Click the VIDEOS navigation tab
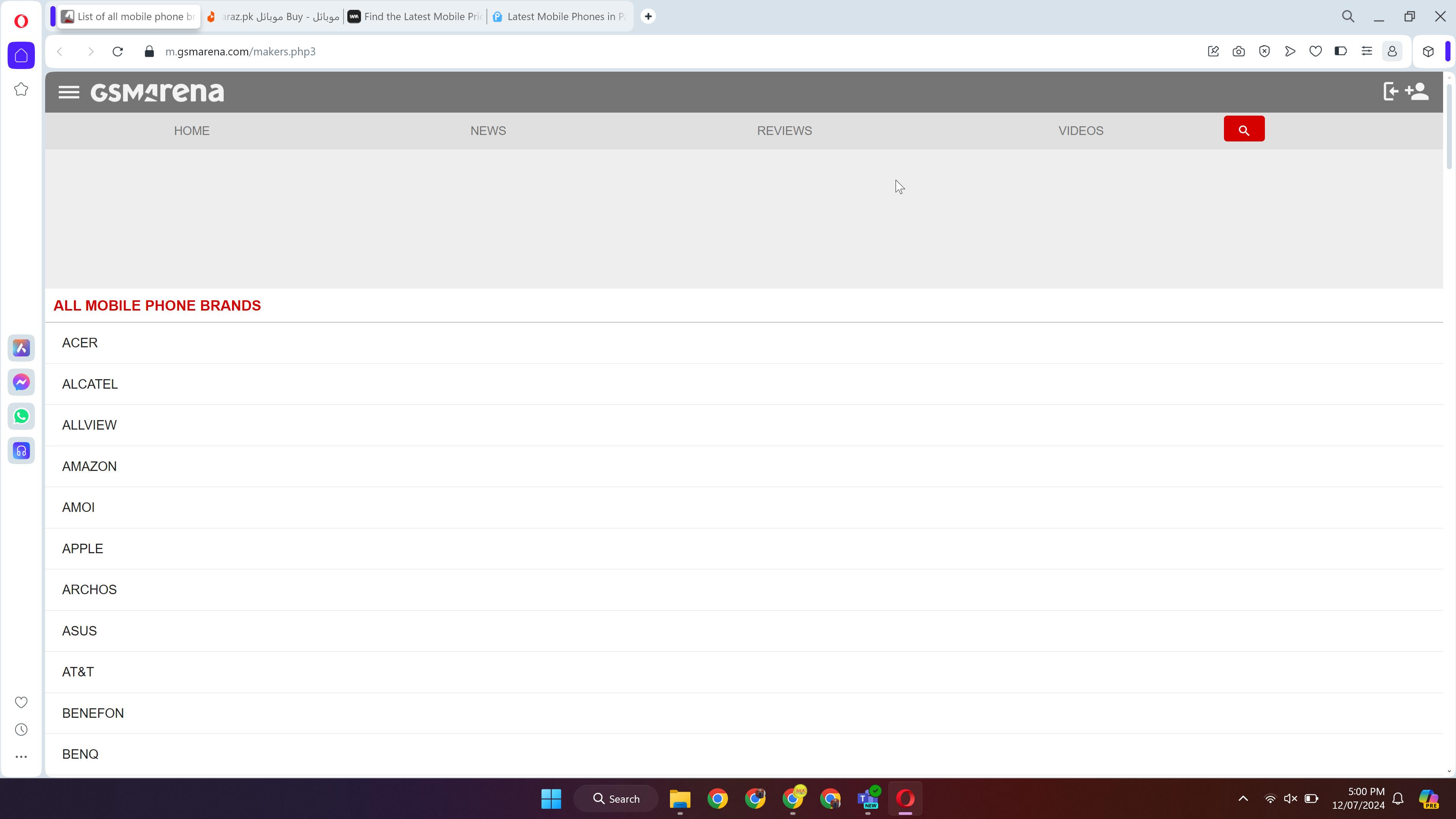This screenshot has height=819, width=1456. tap(1081, 131)
